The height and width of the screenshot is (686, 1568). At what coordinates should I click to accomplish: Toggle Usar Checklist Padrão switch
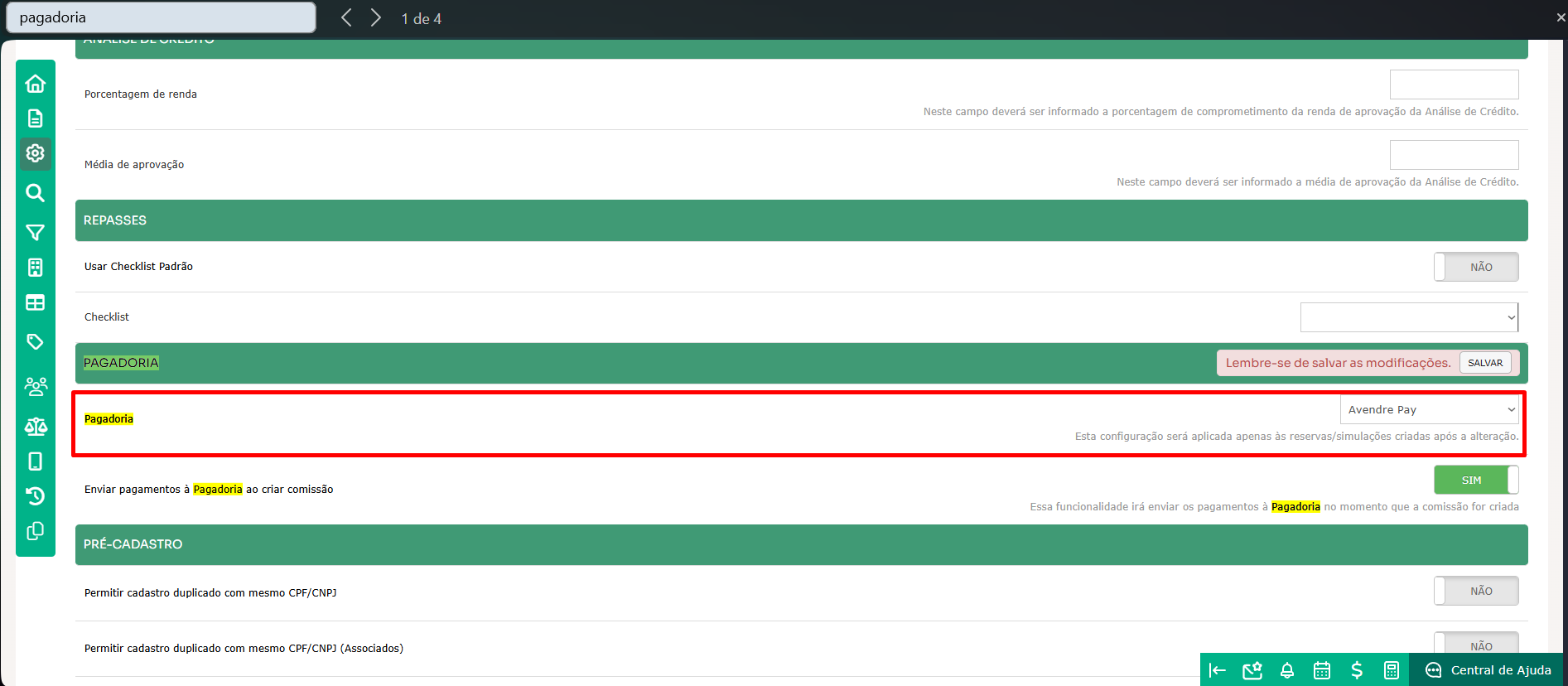(x=1476, y=267)
